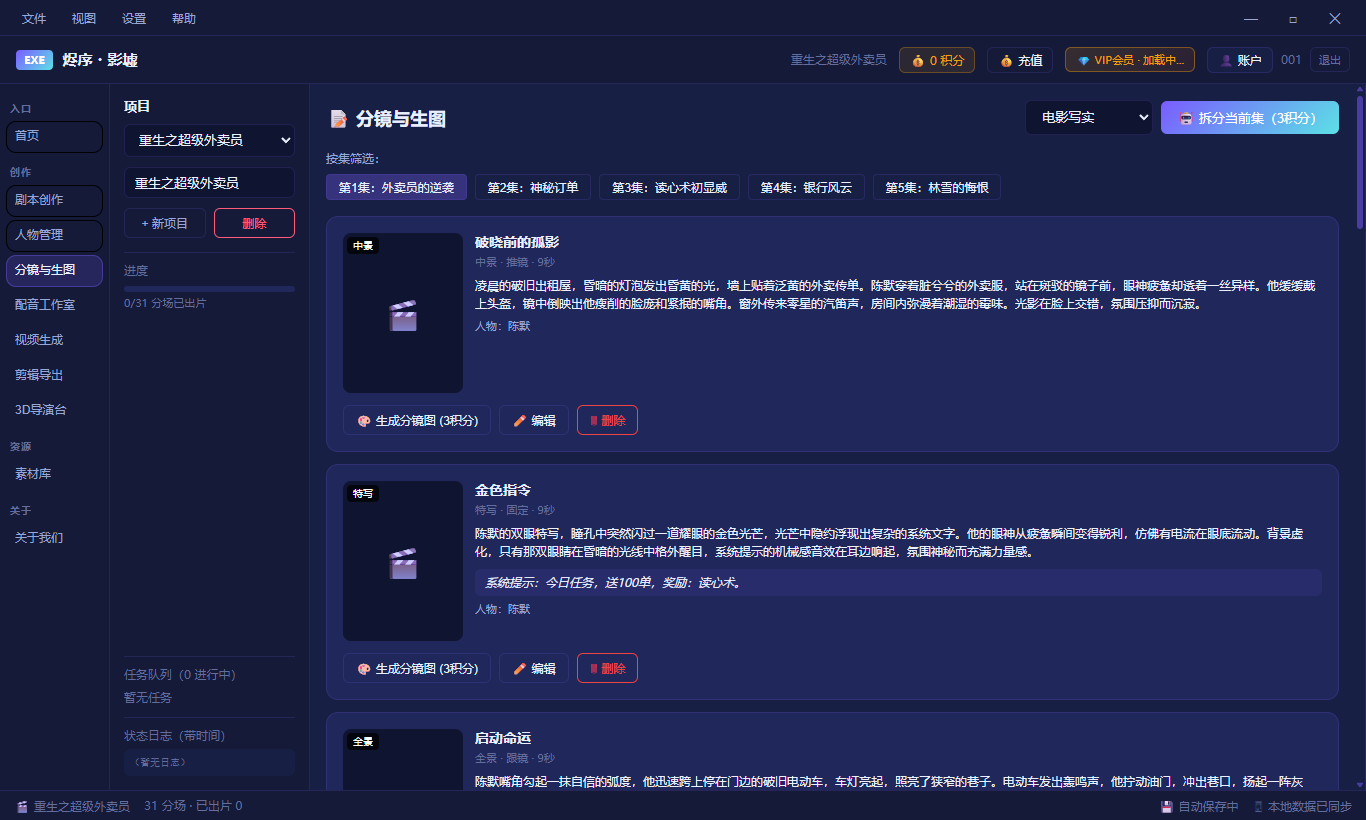Screen dimensions: 1366x820
Task: Click the 退出 button
Action: (x=1329, y=60)
